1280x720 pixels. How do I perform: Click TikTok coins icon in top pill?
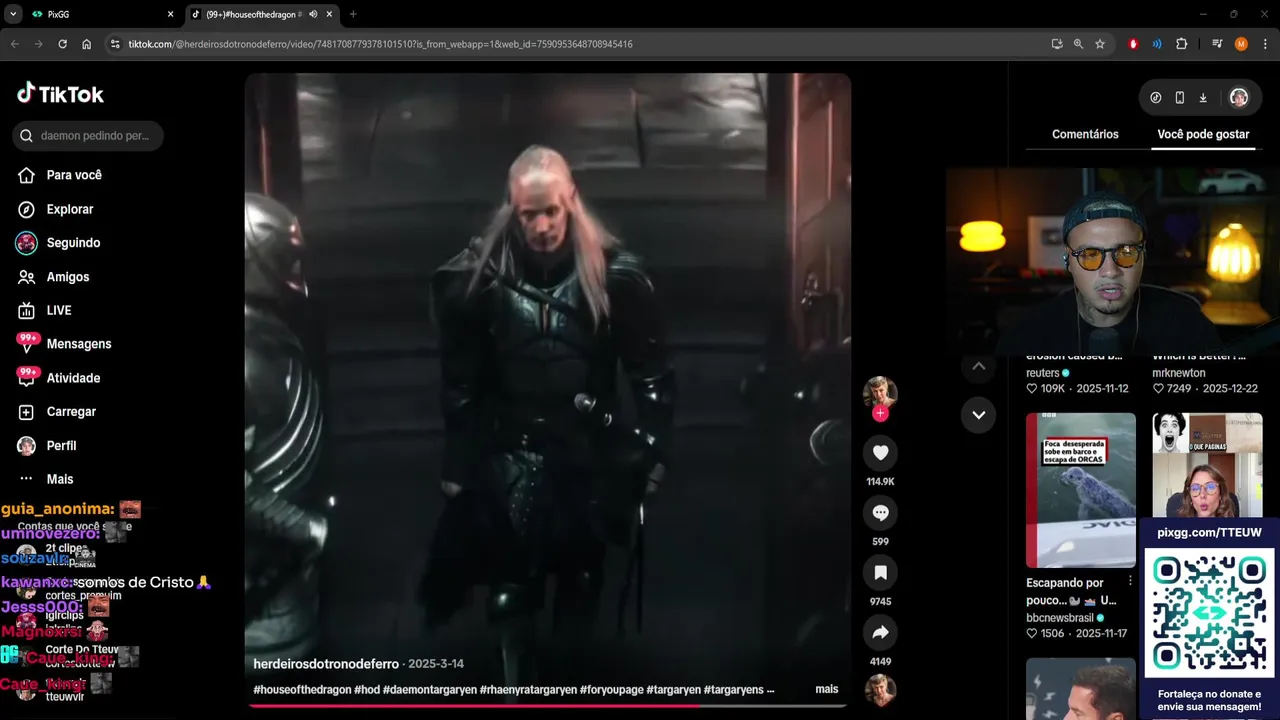coord(1156,97)
